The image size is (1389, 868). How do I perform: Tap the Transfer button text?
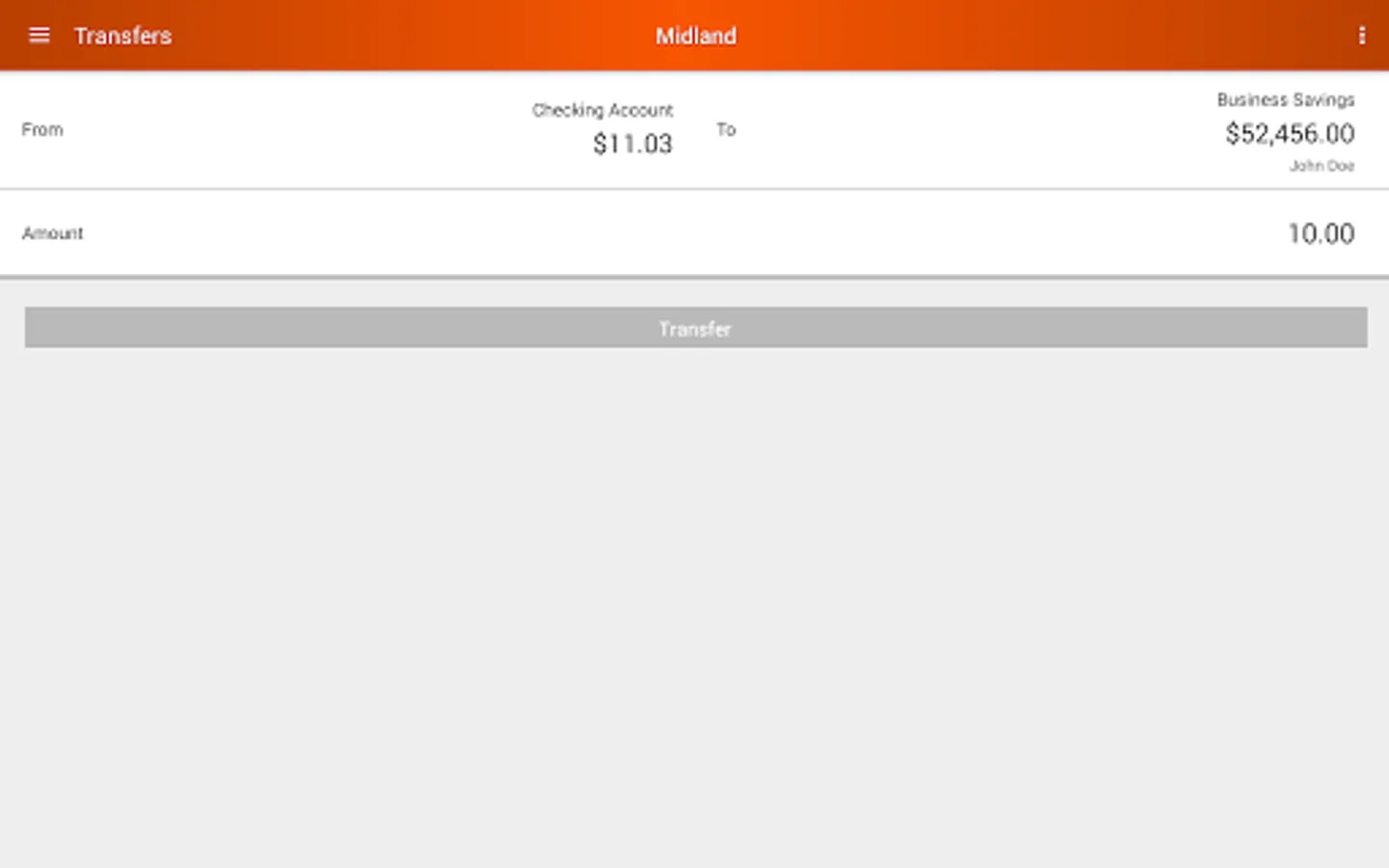[695, 329]
